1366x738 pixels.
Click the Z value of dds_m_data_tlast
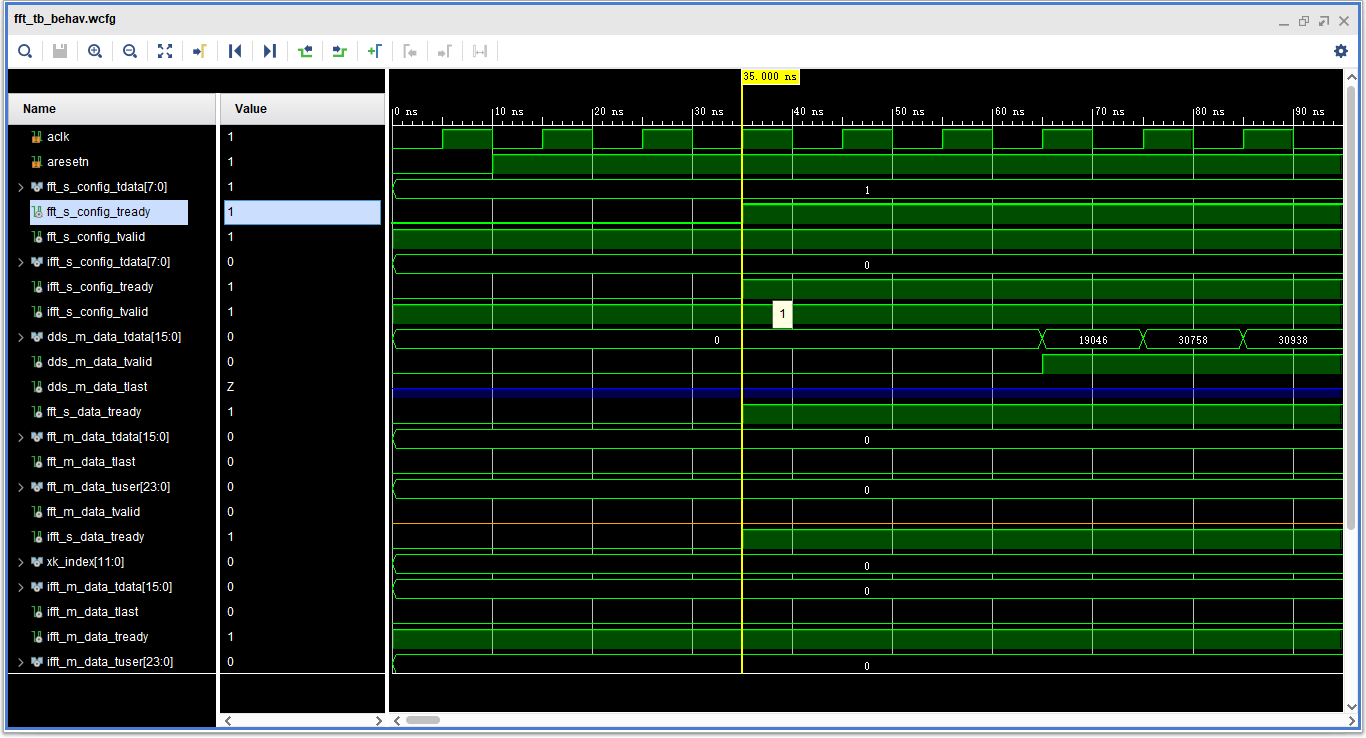[x=230, y=387]
